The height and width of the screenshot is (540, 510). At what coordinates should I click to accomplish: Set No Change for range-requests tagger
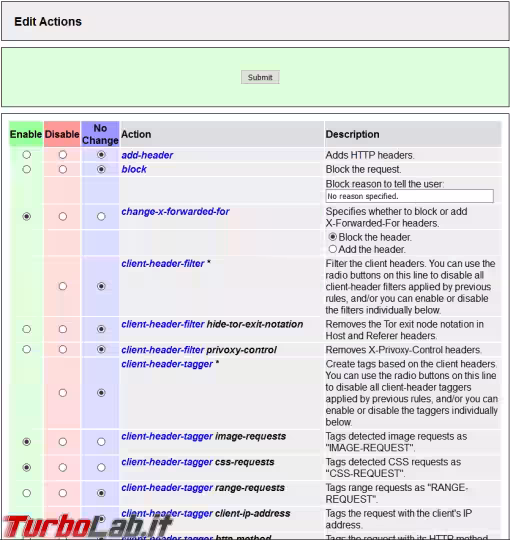pyautogui.click(x=101, y=493)
